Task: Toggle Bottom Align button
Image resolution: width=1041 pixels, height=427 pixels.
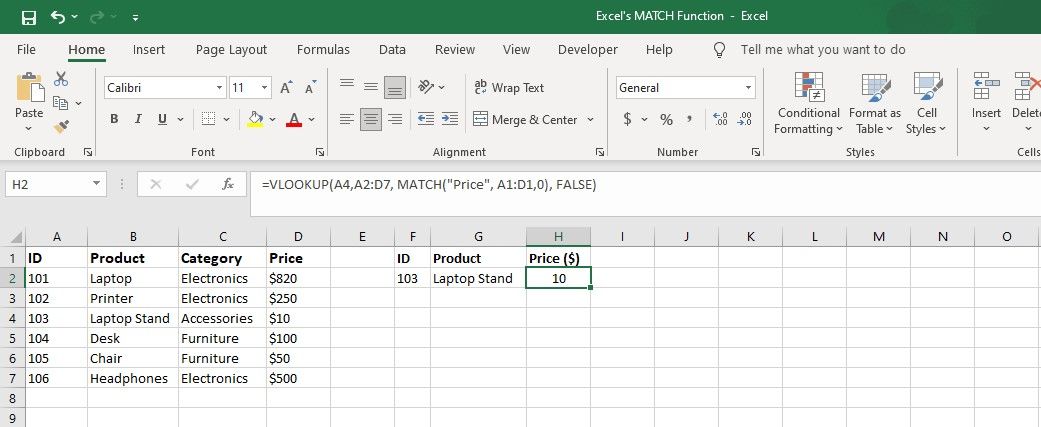Action: coord(395,88)
